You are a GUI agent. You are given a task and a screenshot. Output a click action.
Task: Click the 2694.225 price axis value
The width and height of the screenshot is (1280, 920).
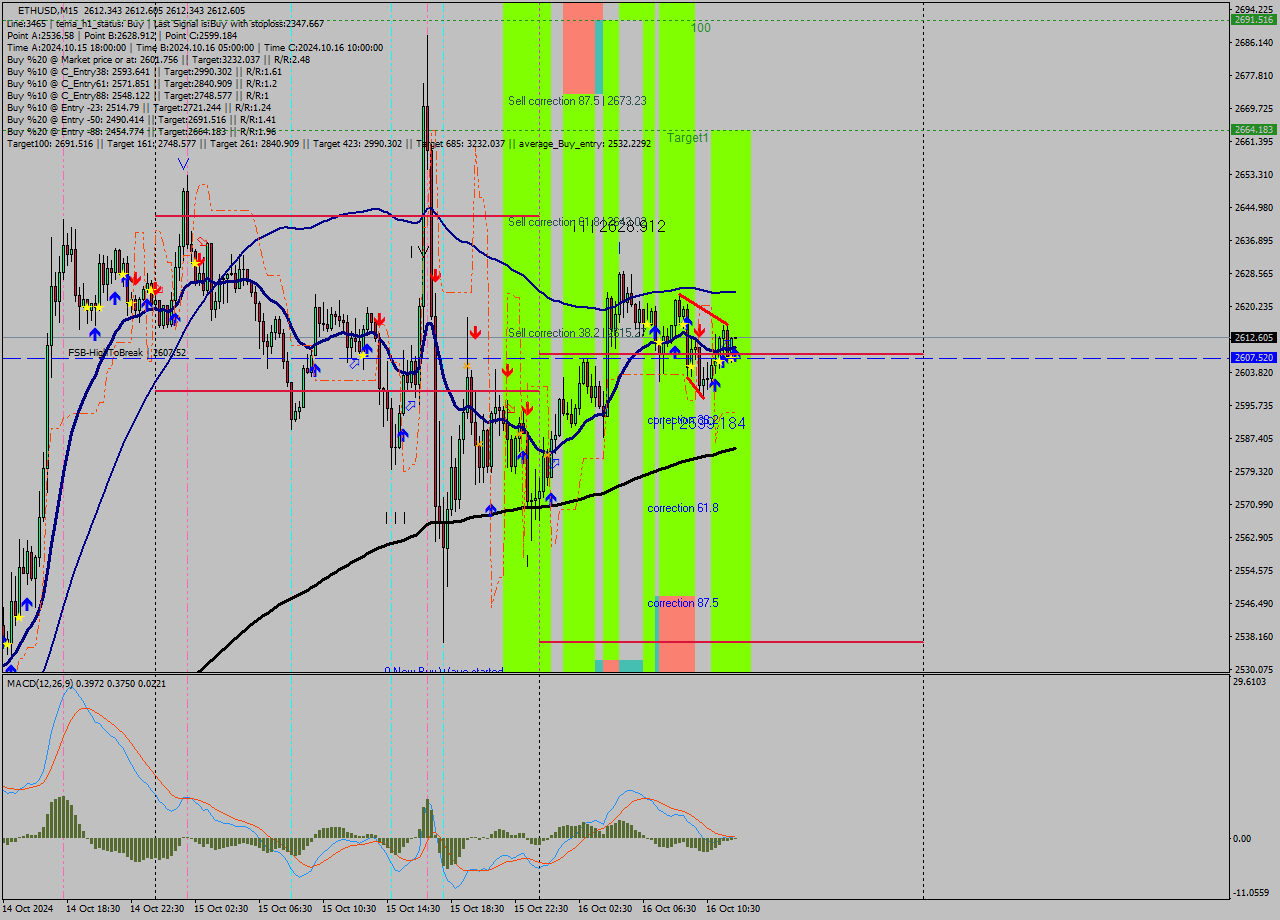coord(1254,9)
